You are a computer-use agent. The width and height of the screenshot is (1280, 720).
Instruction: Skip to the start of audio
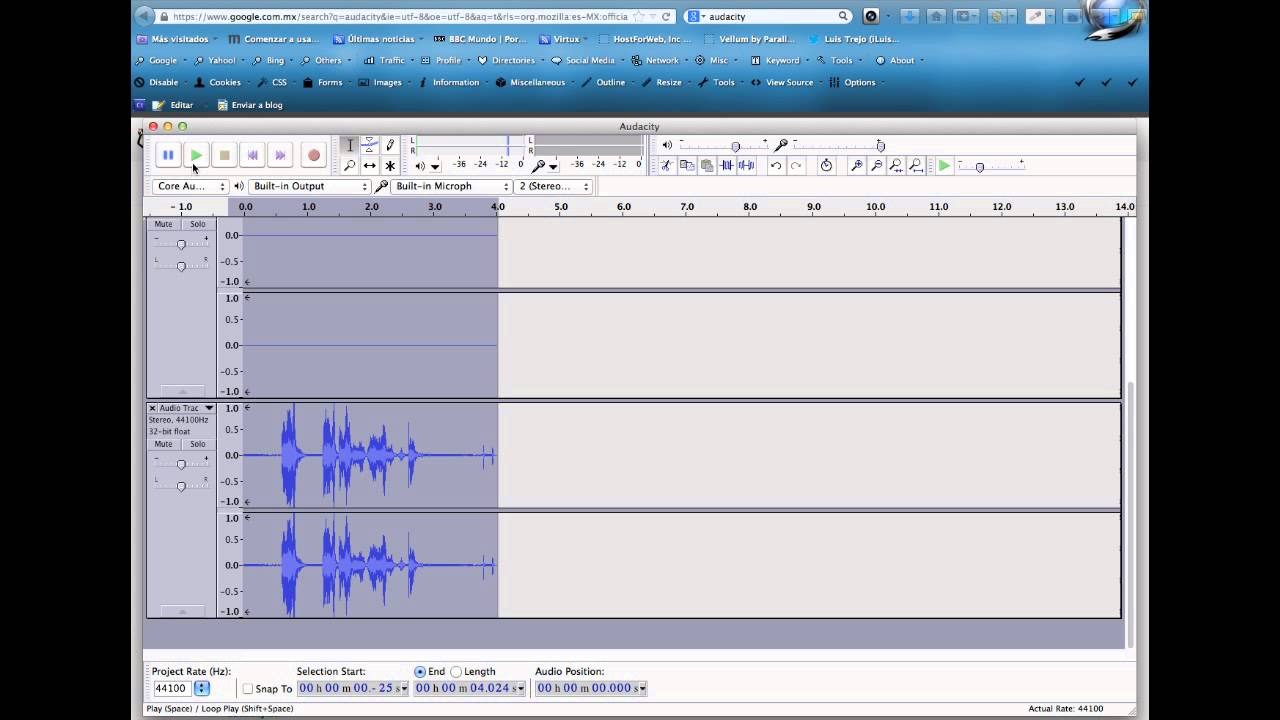point(252,155)
